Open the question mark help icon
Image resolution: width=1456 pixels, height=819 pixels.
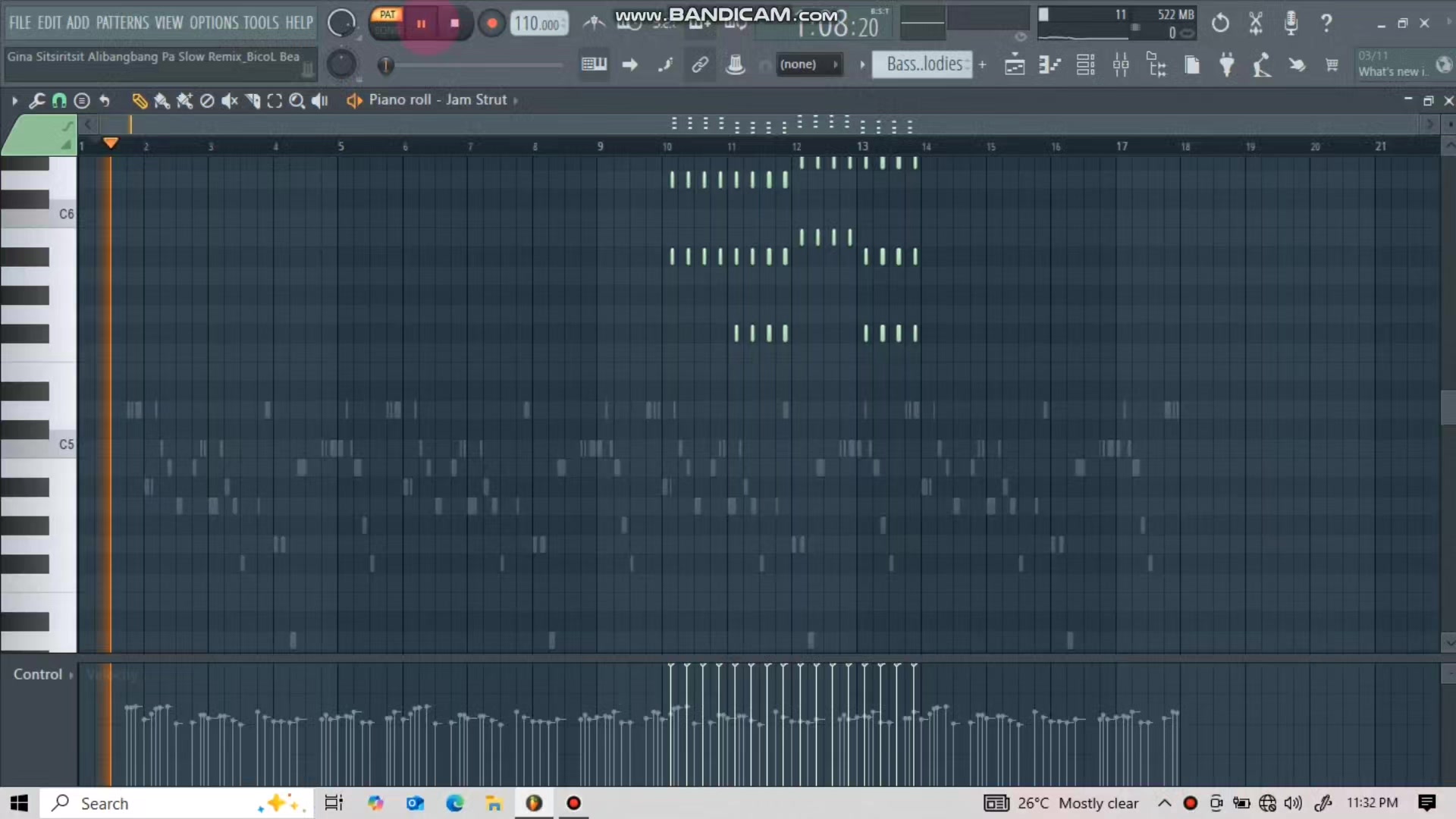tap(1326, 23)
